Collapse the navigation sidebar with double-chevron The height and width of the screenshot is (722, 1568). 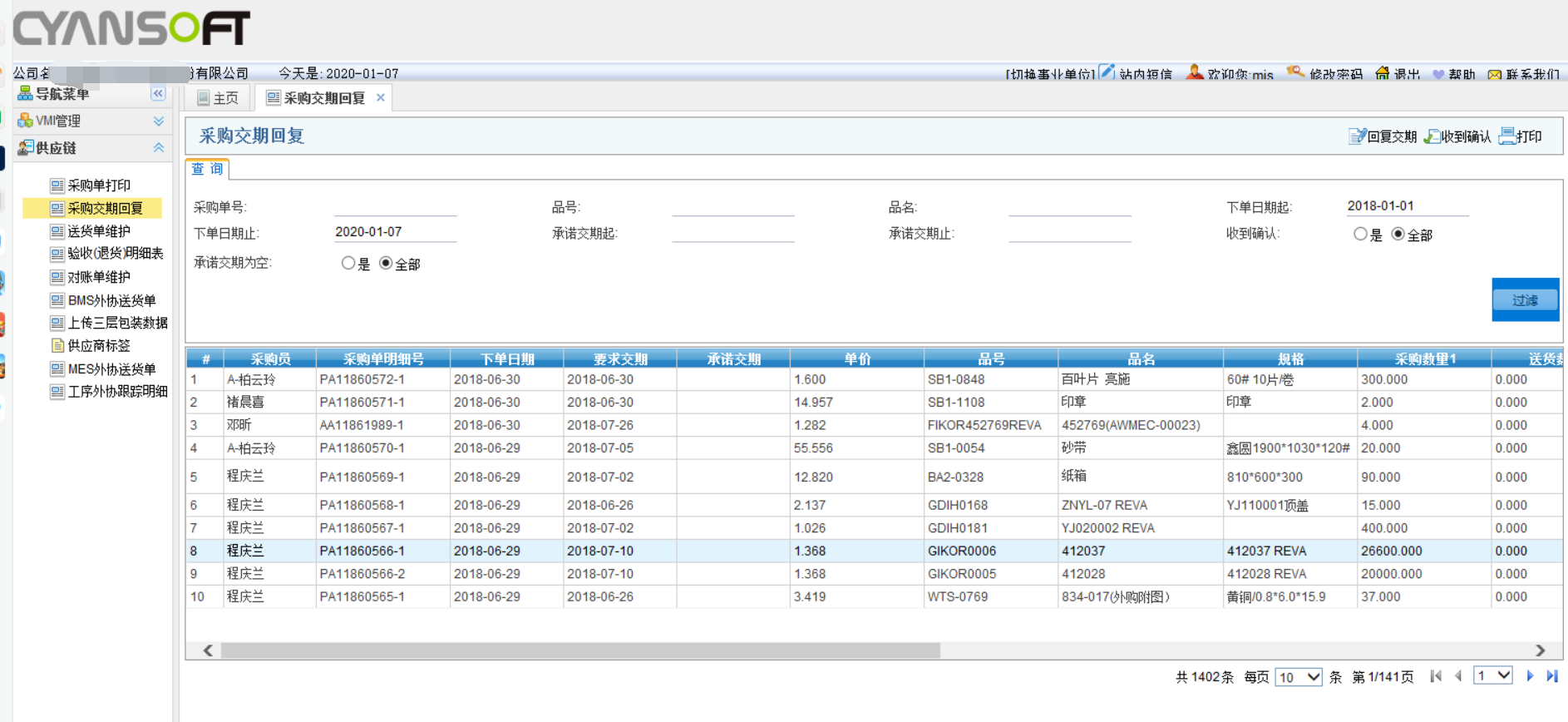tap(158, 94)
